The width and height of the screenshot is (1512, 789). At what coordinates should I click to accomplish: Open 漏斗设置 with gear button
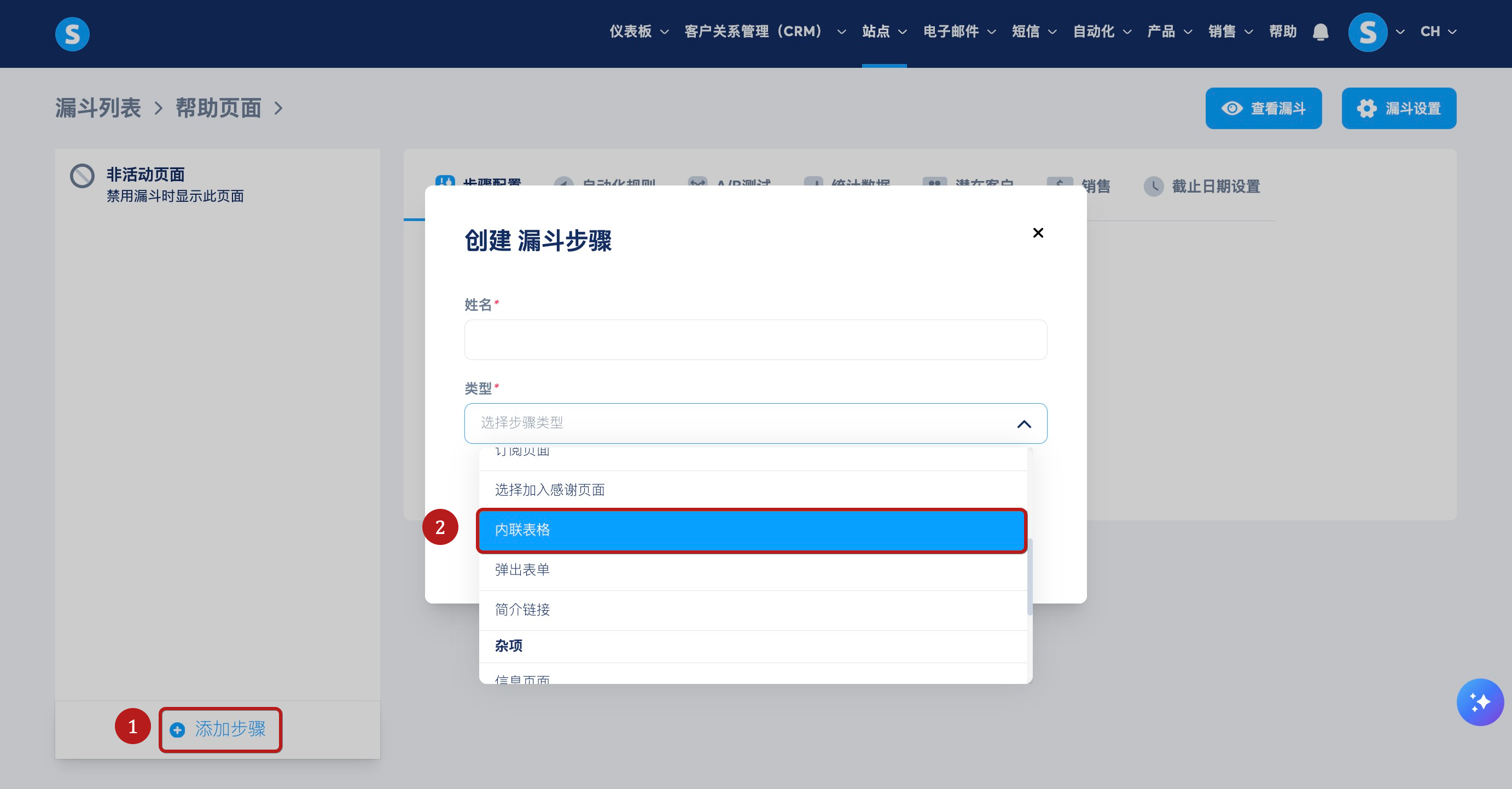click(1398, 108)
